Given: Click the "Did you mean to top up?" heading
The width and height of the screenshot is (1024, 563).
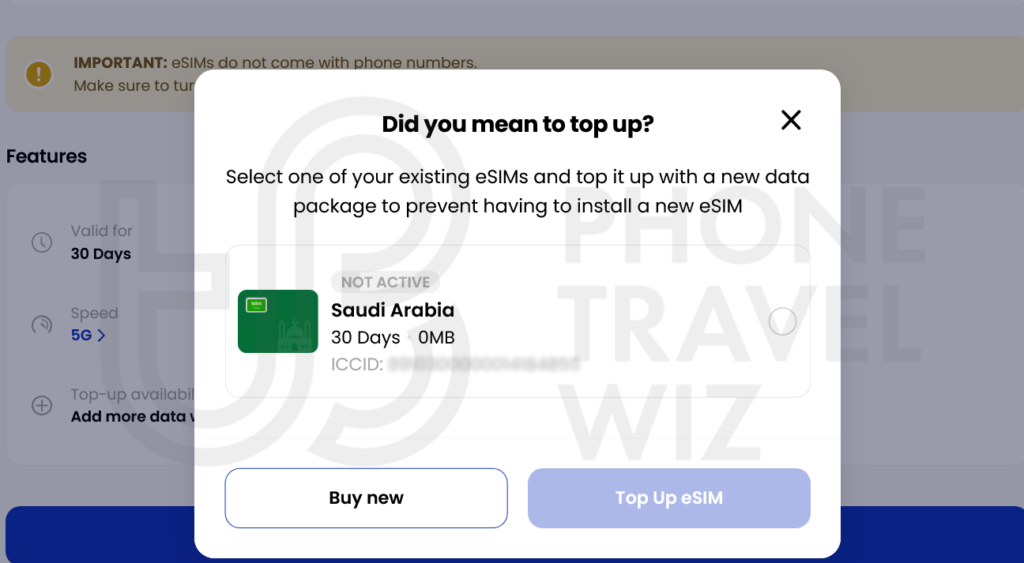Looking at the screenshot, I should pyautogui.click(x=517, y=125).
